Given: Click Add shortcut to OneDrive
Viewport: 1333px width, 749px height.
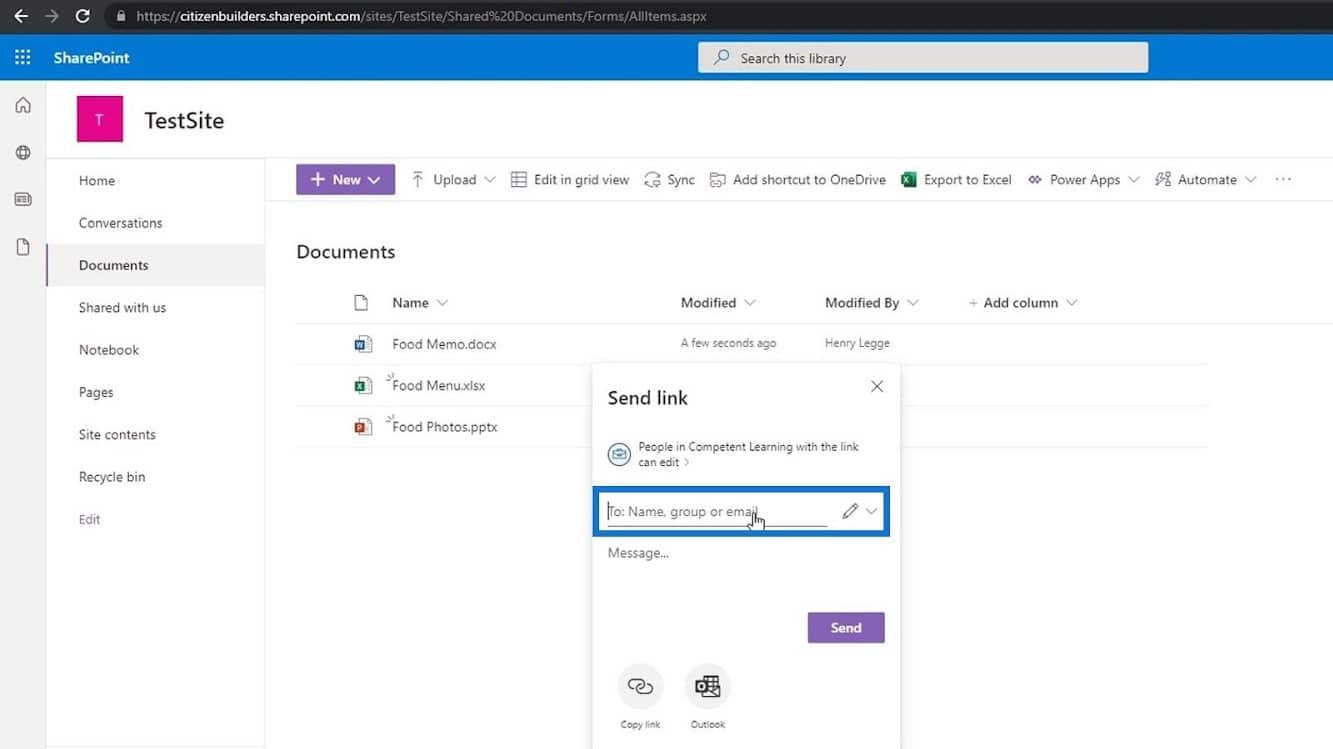Looking at the screenshot, I should (798, 180).
